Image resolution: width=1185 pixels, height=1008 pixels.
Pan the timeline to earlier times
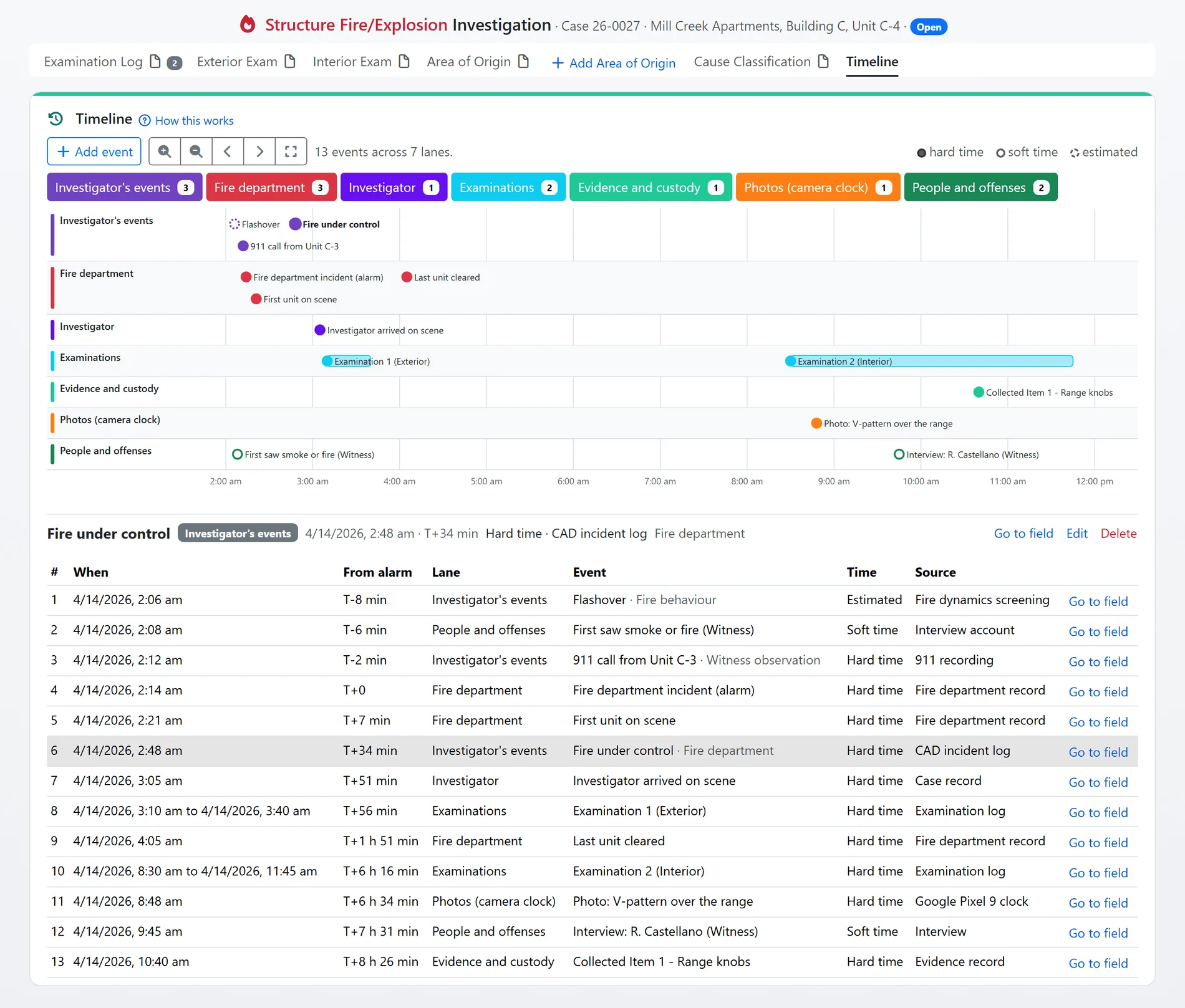click(228, 151)
